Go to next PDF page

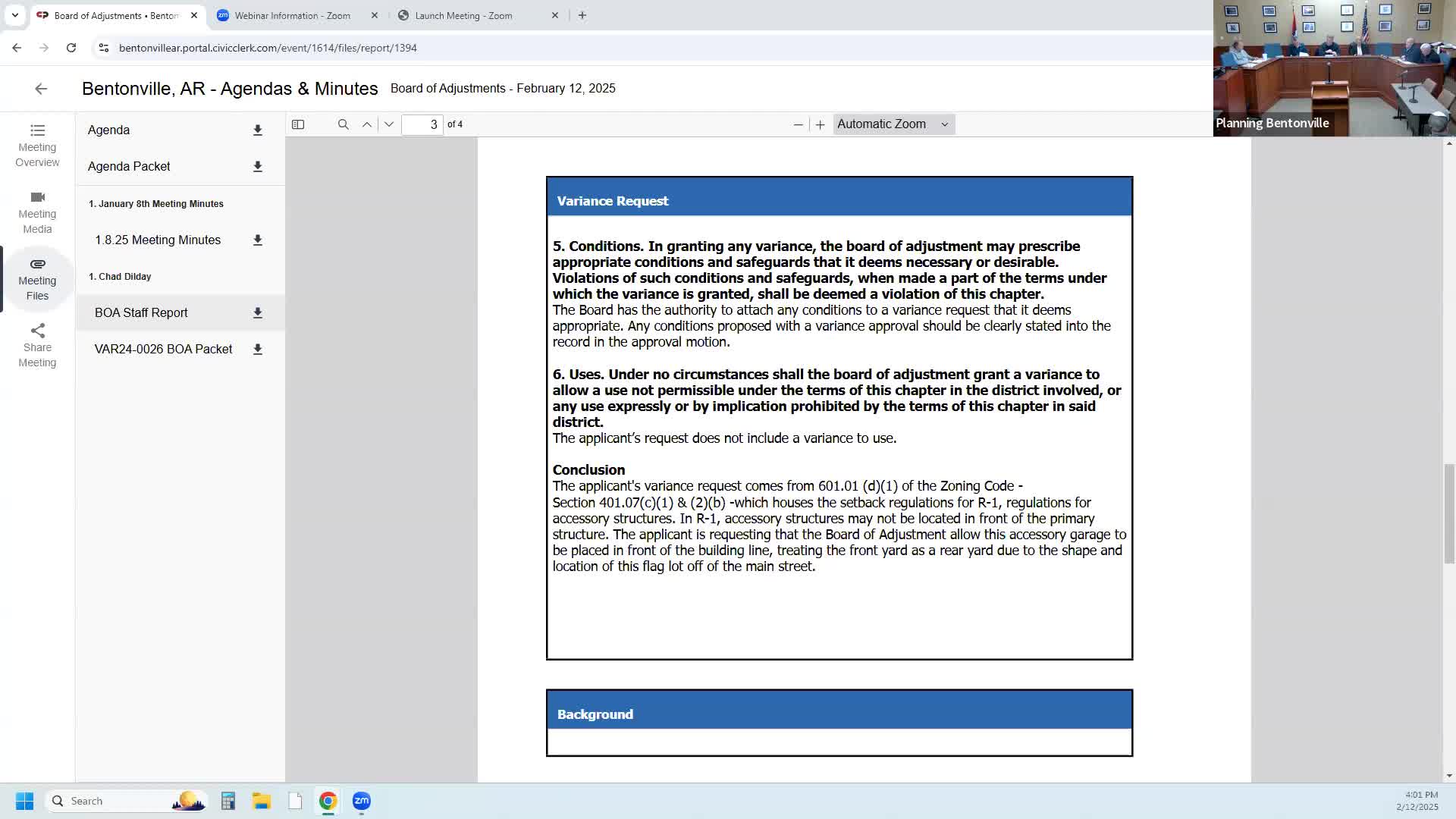coord(389,124)
